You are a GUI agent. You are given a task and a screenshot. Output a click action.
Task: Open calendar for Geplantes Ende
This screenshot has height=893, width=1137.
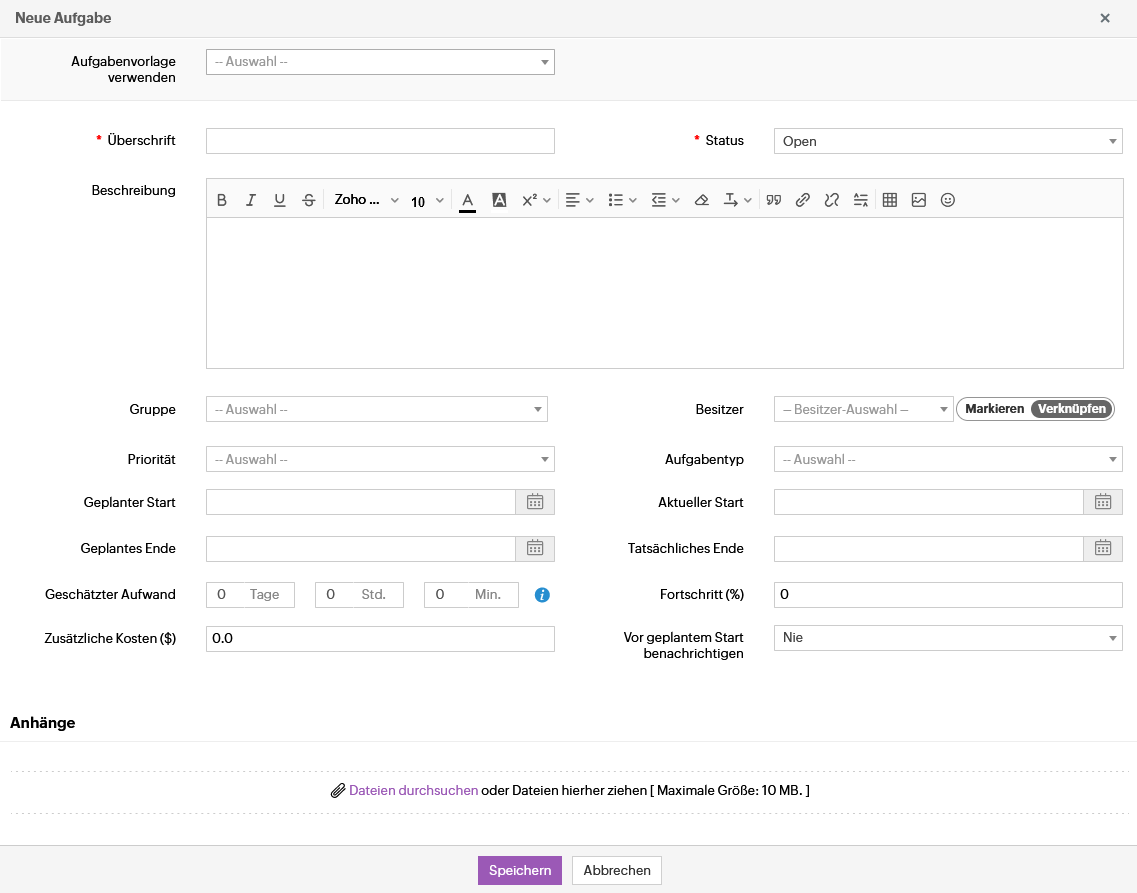[535, 548]
